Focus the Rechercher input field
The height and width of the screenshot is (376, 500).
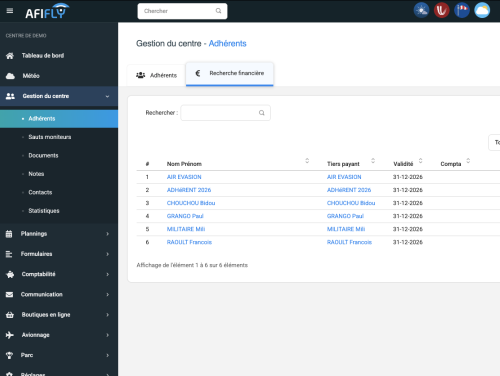point(225,113)
